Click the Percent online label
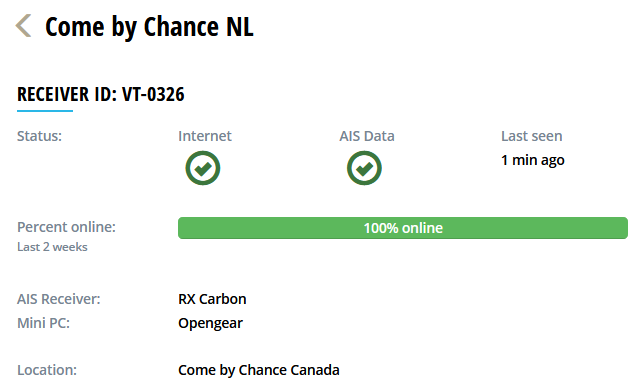 tap(66, 227)
